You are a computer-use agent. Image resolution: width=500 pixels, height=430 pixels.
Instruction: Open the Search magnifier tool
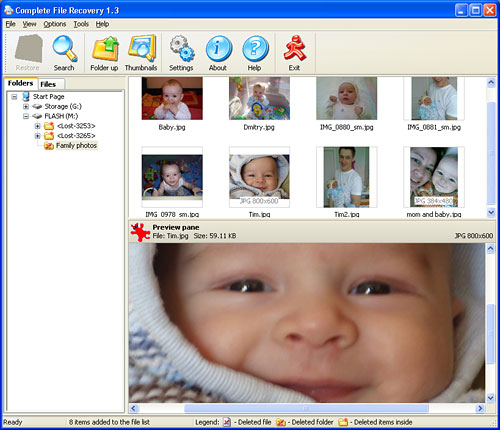pos(65,49)
